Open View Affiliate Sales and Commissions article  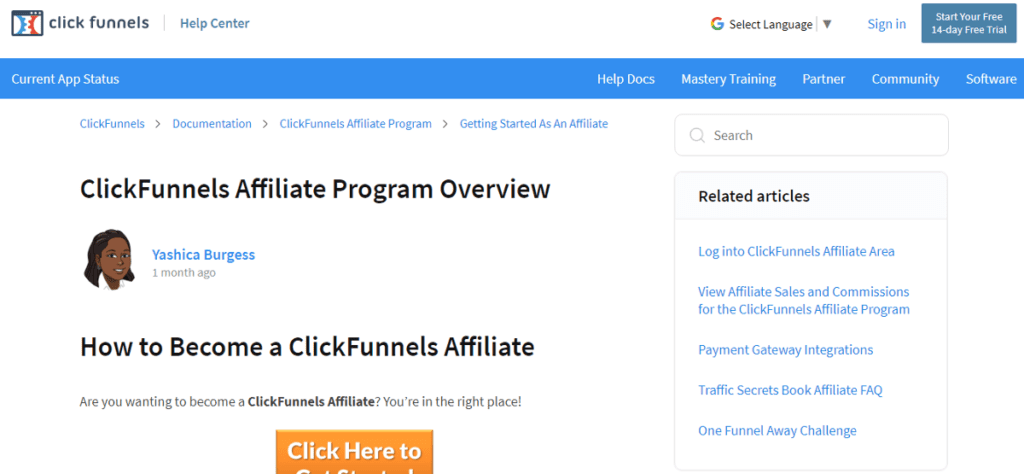pyautogui.click(x=804, y=300)
